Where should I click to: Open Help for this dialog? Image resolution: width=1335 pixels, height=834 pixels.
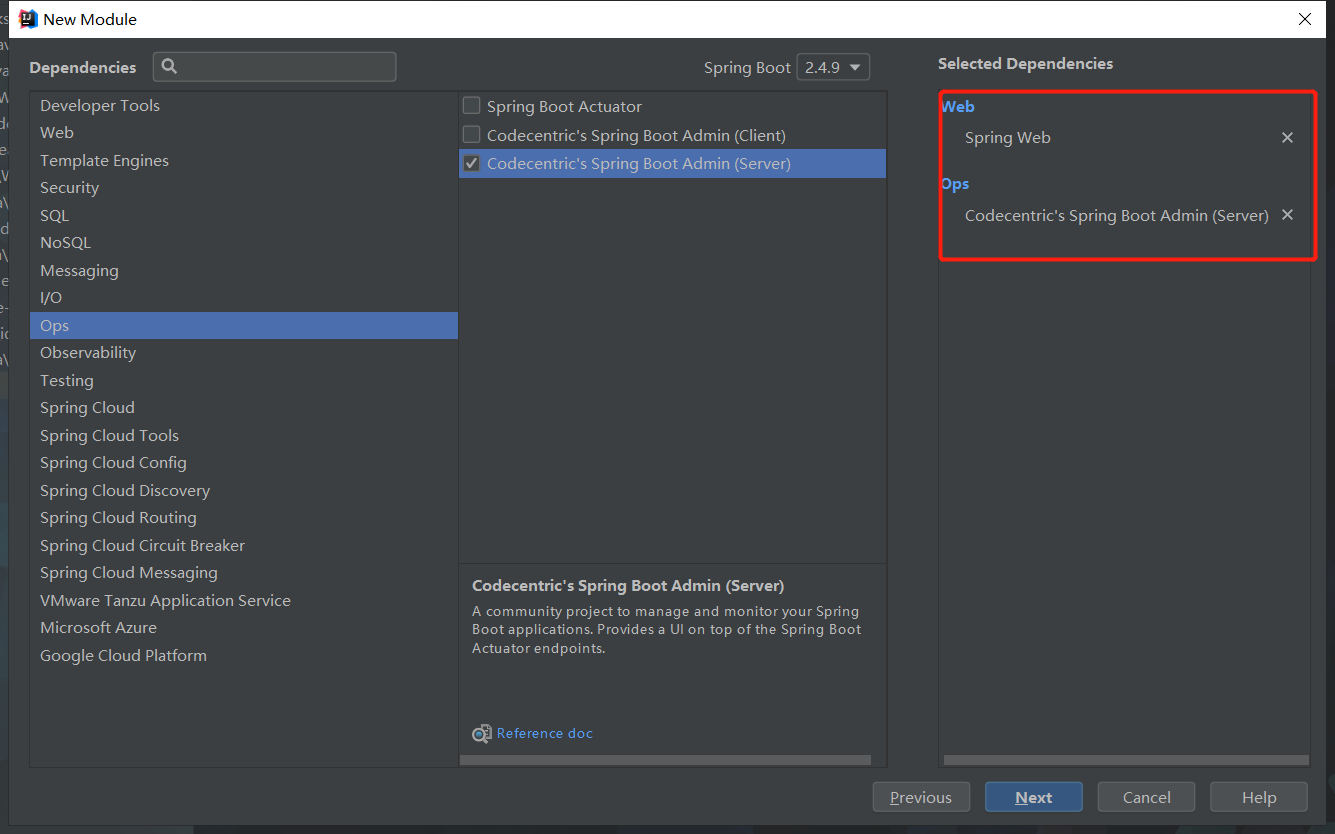coord(1259,797)
